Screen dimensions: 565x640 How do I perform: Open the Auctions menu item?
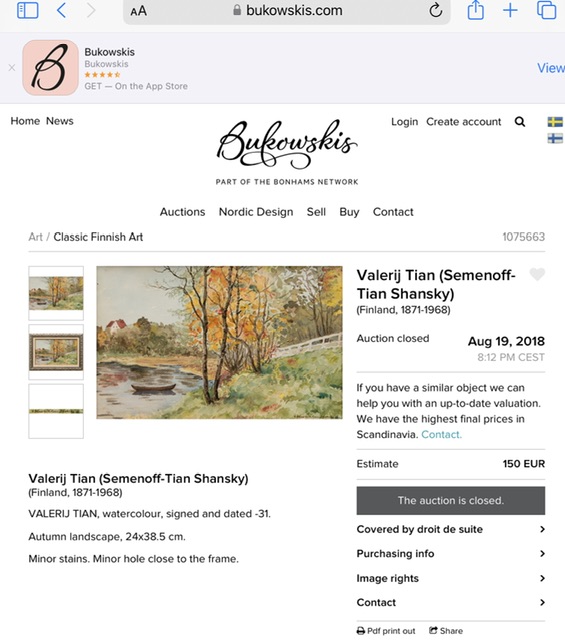(x=182, y=212)
